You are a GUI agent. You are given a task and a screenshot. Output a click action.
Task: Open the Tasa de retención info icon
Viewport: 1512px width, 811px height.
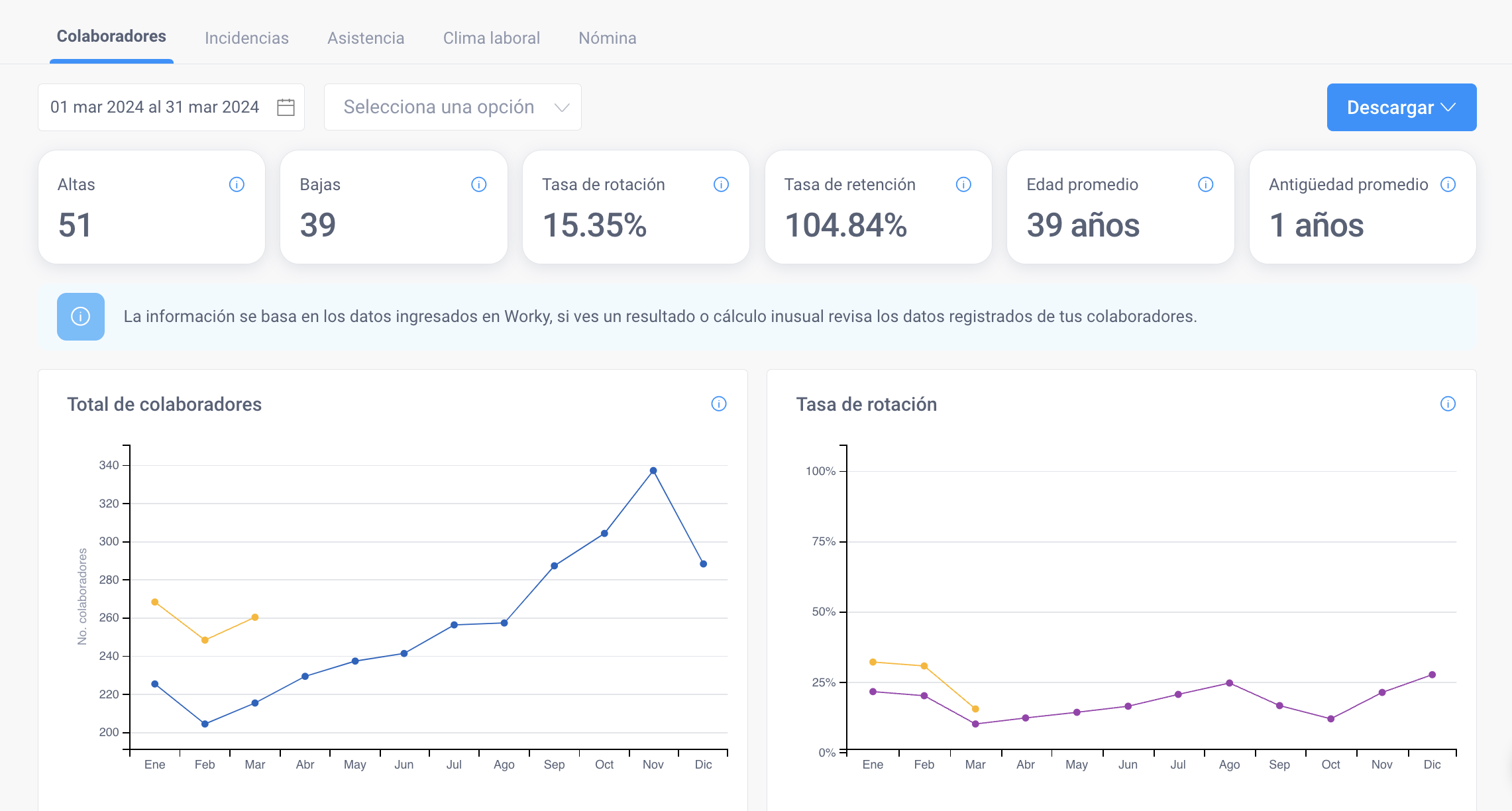click(964, 185)
